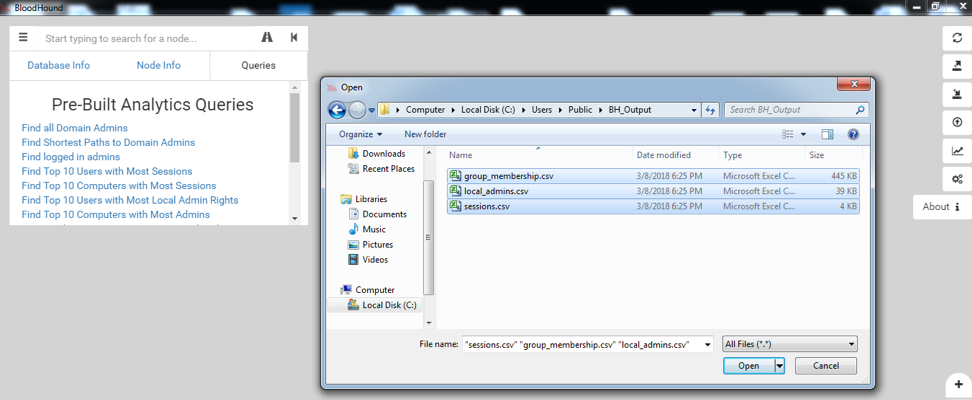The height and width of the screenshot is (400, 972).
Task: Open the BloodHound hamburger menu
Action: tap(23, 38)
